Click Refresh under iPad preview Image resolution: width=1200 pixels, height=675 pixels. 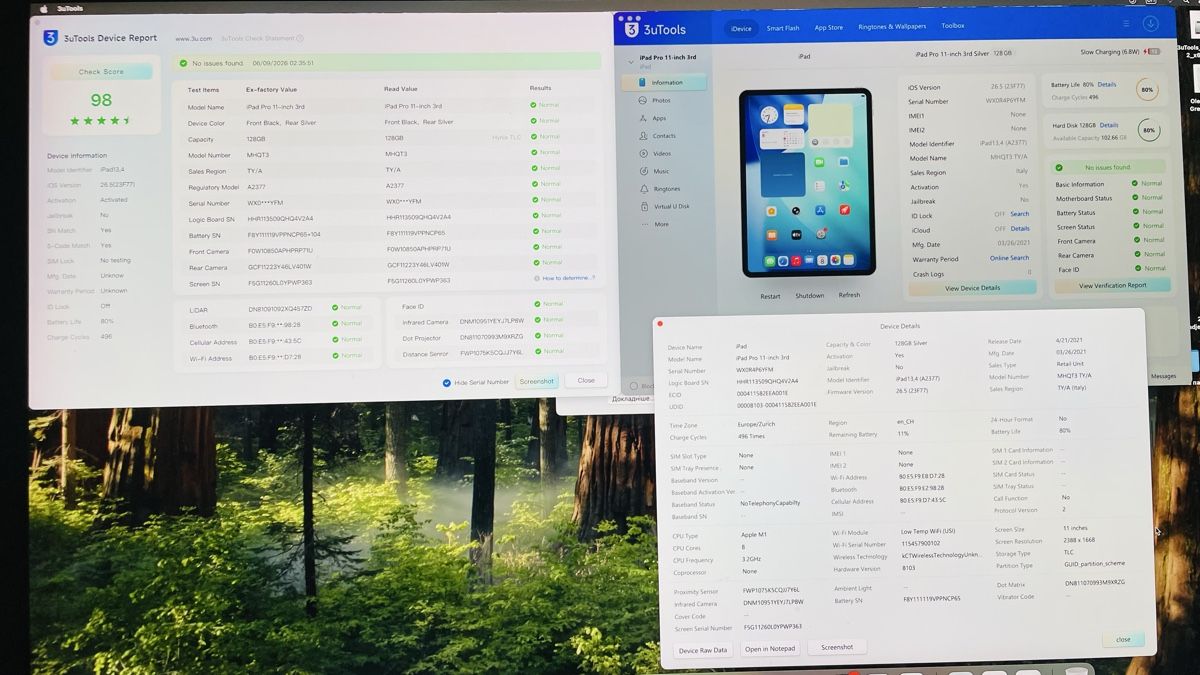pos(849,295)
